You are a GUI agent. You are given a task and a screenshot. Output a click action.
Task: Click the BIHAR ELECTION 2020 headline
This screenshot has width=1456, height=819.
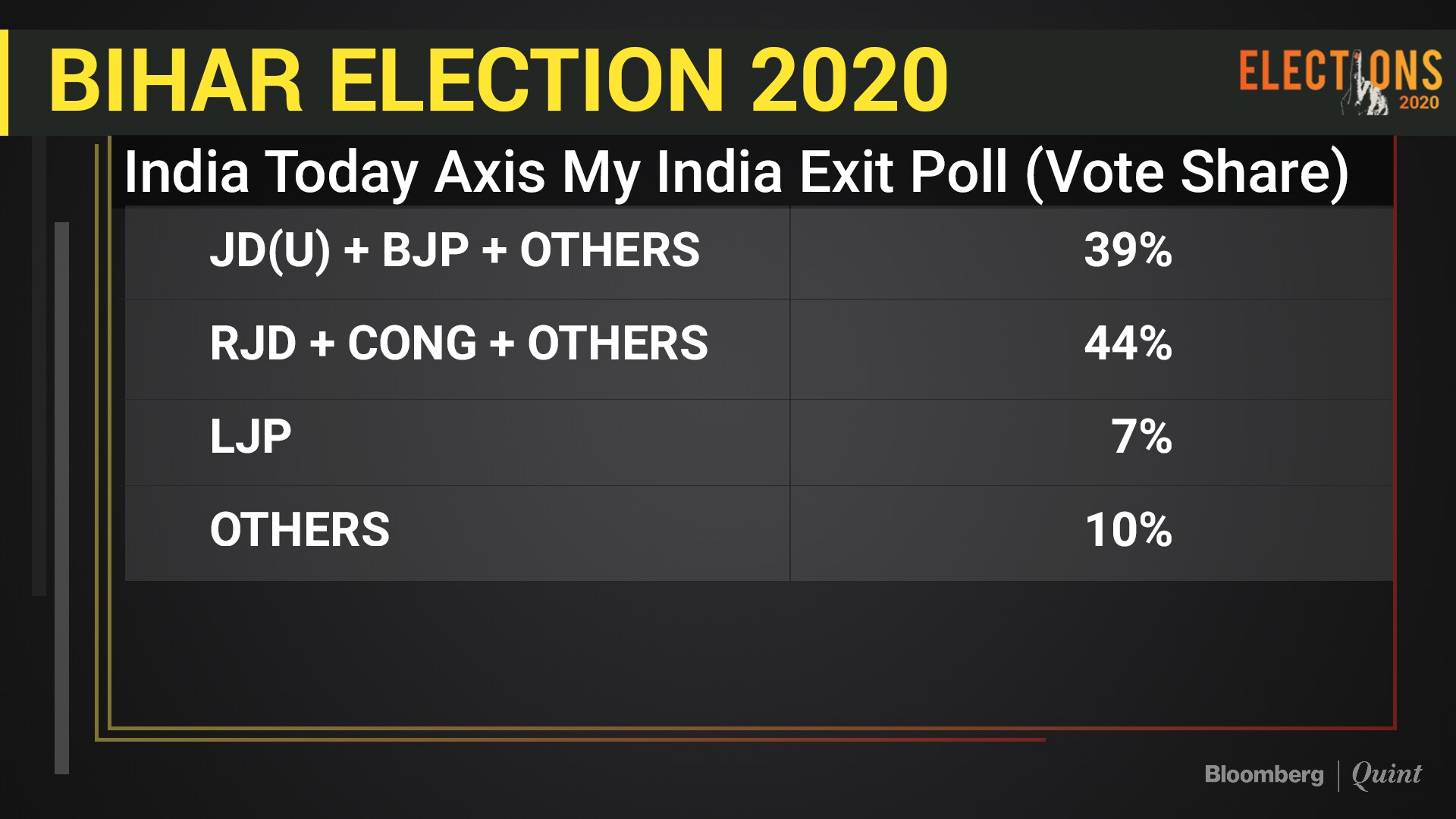coord(497,80)
